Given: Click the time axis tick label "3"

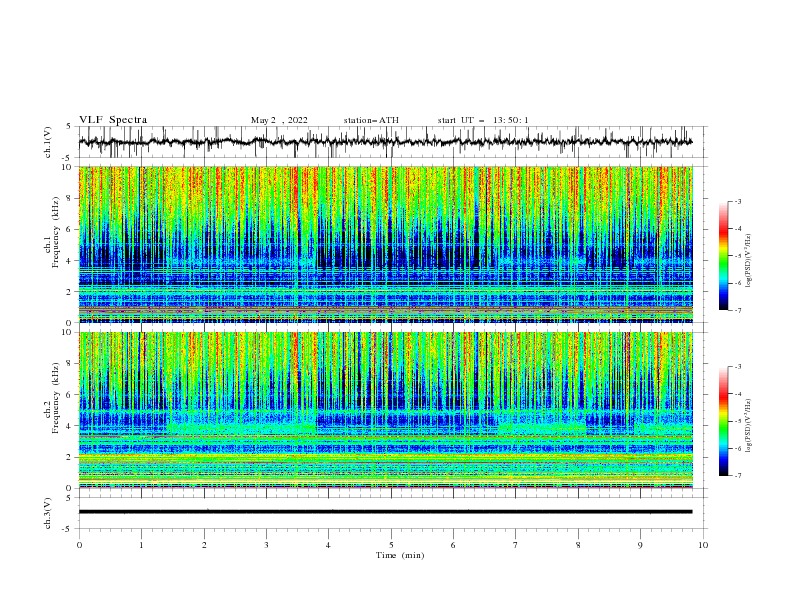Looking at the screenshot, I should pyautogui.click(x=266, y=545).
